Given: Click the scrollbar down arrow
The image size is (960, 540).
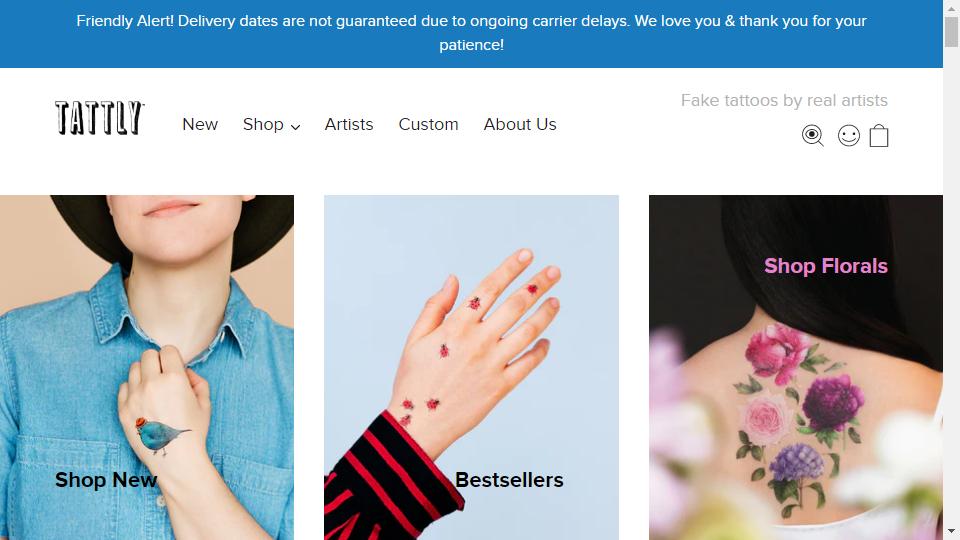Looking at the screenshot, I should coord(951,532).
